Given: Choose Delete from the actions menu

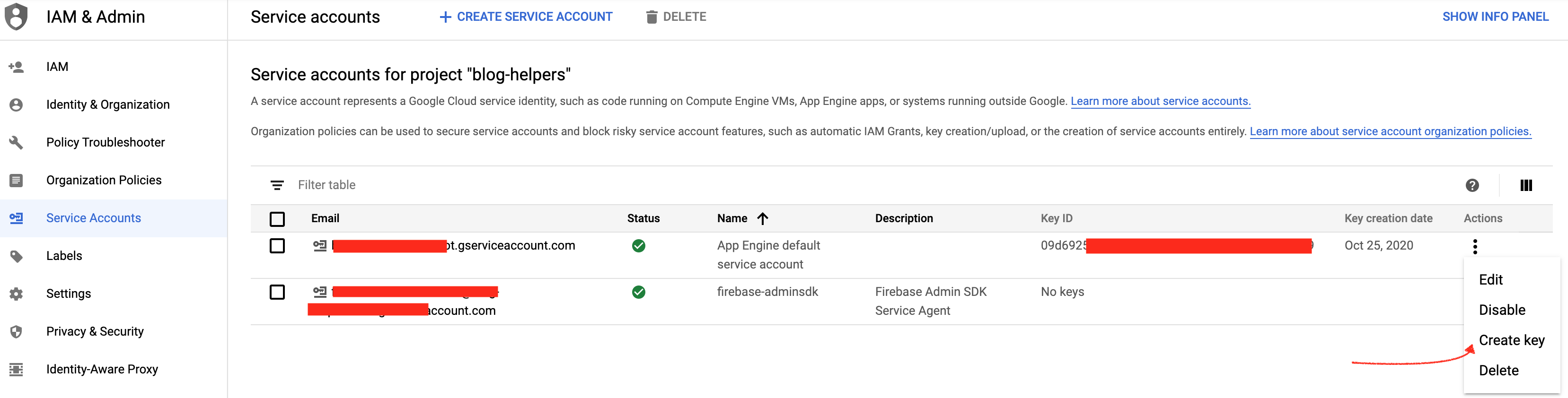Looking at the screenshot, I should pyautogui.click(x=1512, y=371).
